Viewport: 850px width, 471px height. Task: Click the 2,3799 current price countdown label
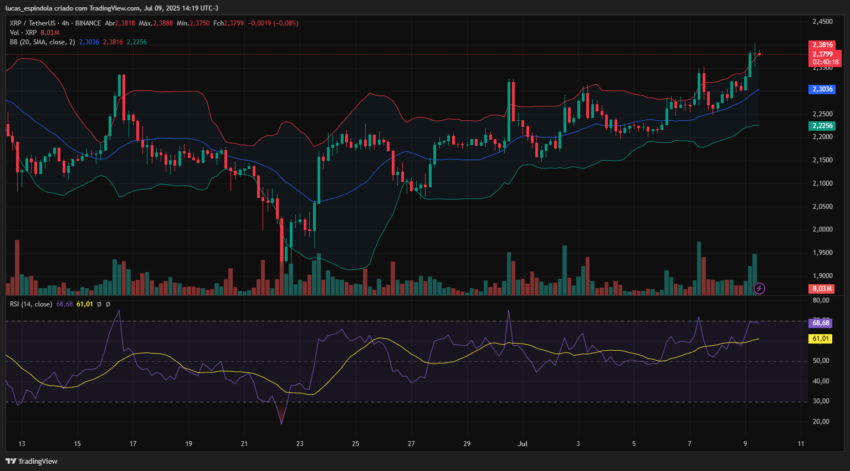click(825, 58)
